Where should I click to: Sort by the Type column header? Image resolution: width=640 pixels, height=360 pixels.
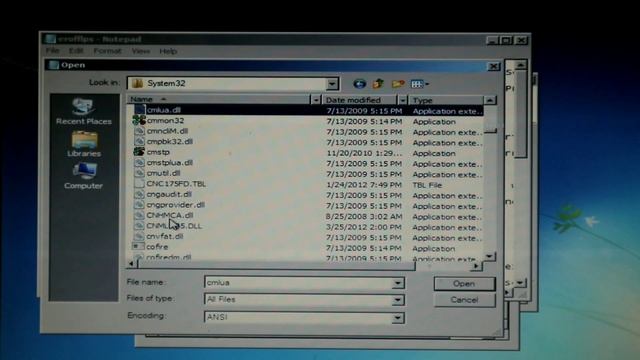tap(446, 100)
